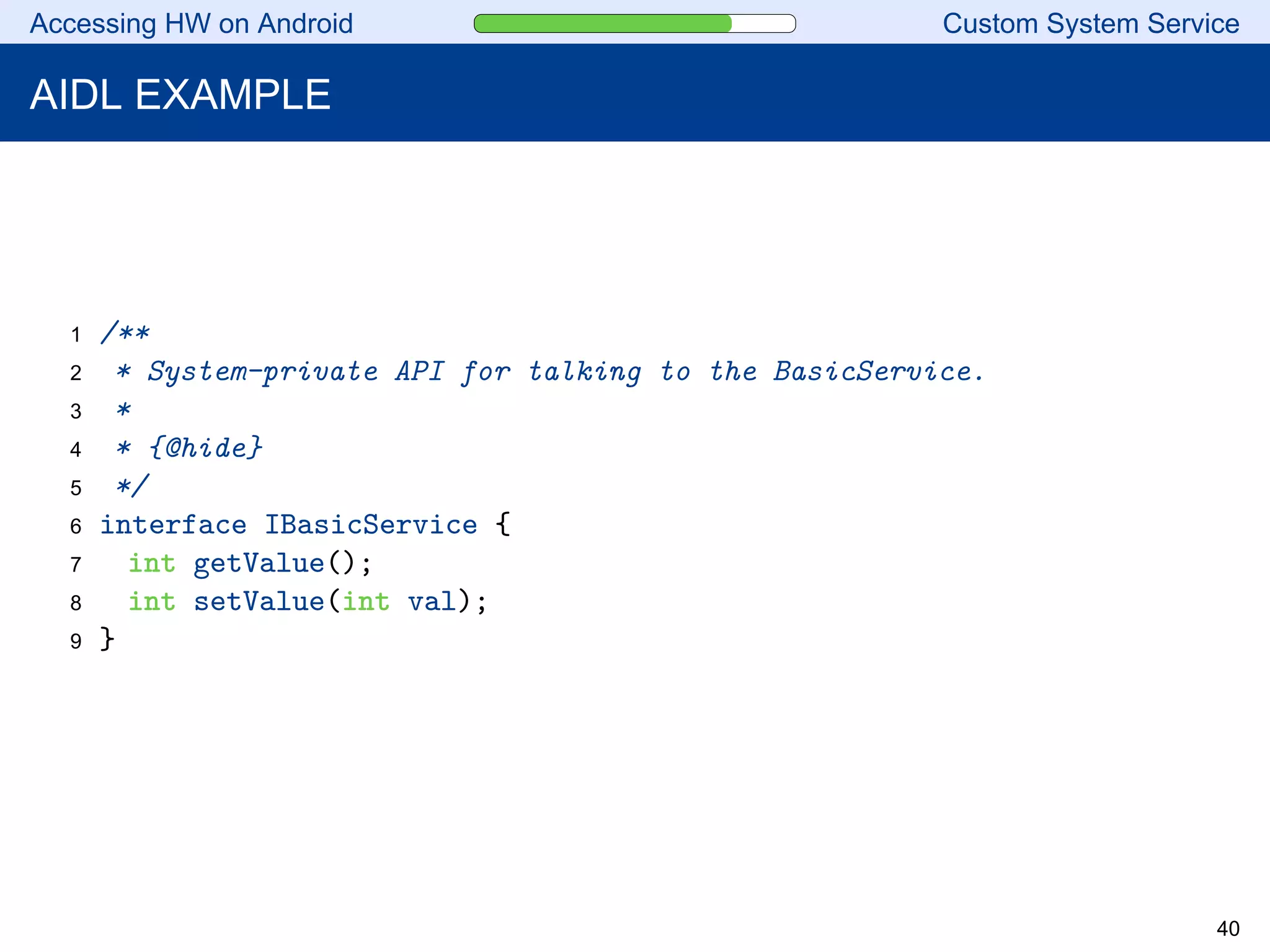Click 'Custom System Service' section label
The image size is (1270, 952).
point(1091,24)
